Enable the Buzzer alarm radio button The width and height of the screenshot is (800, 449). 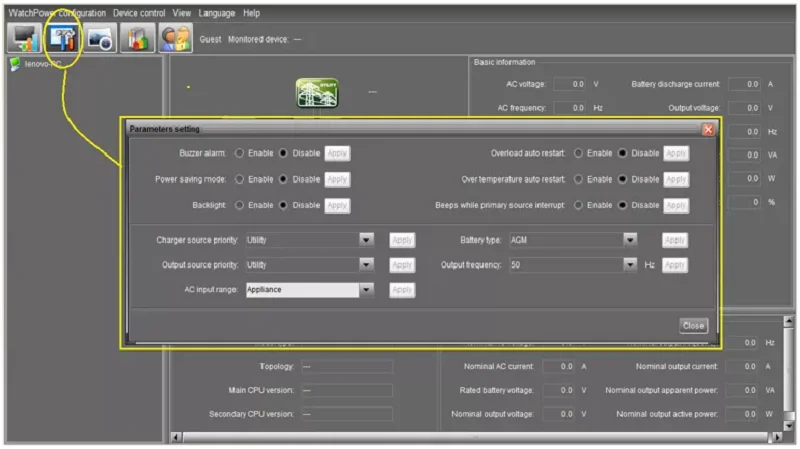click(239, 153)
